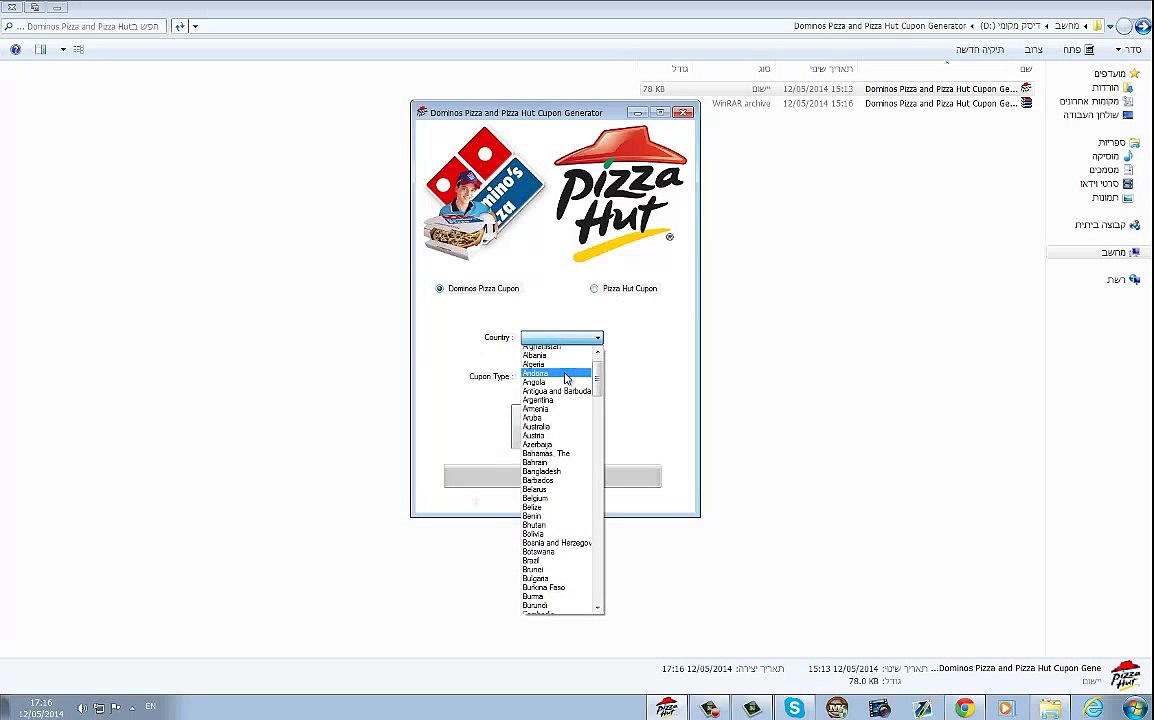Pick Bangladesh in the dropdown list

pyautogui.click(x=556, y=471)
